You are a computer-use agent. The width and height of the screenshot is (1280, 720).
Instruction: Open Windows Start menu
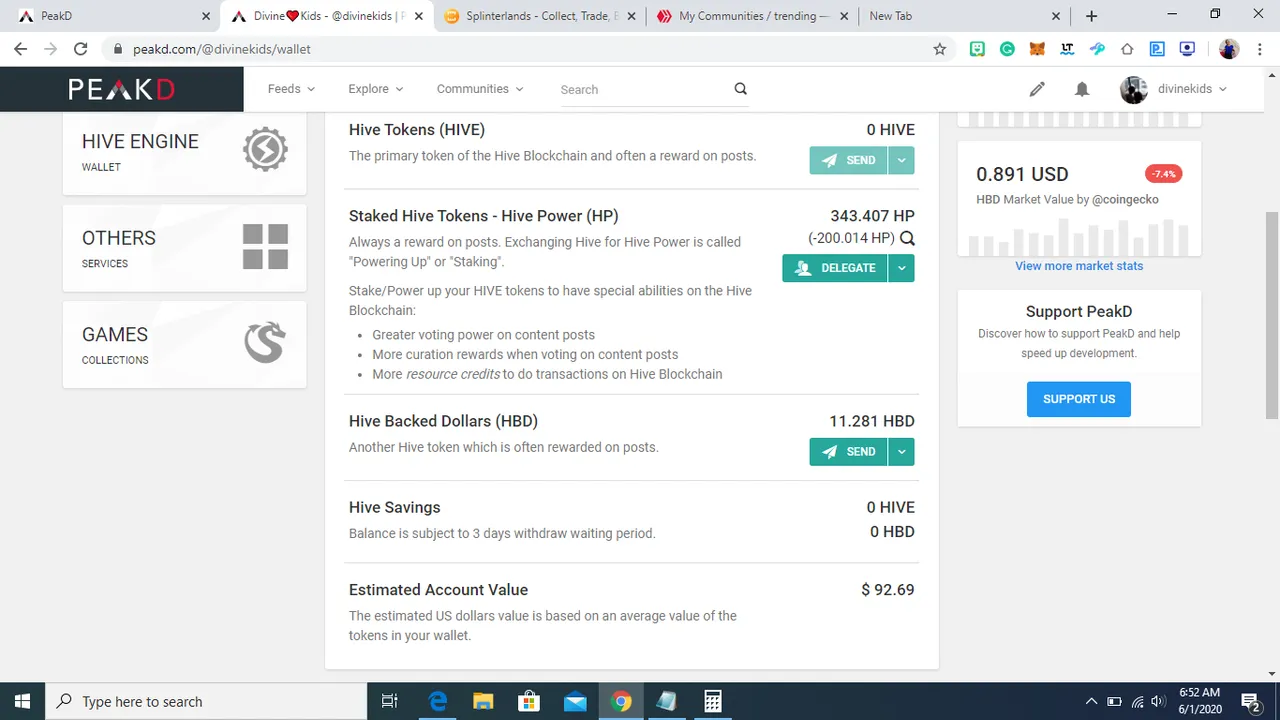tap(22, 701)
